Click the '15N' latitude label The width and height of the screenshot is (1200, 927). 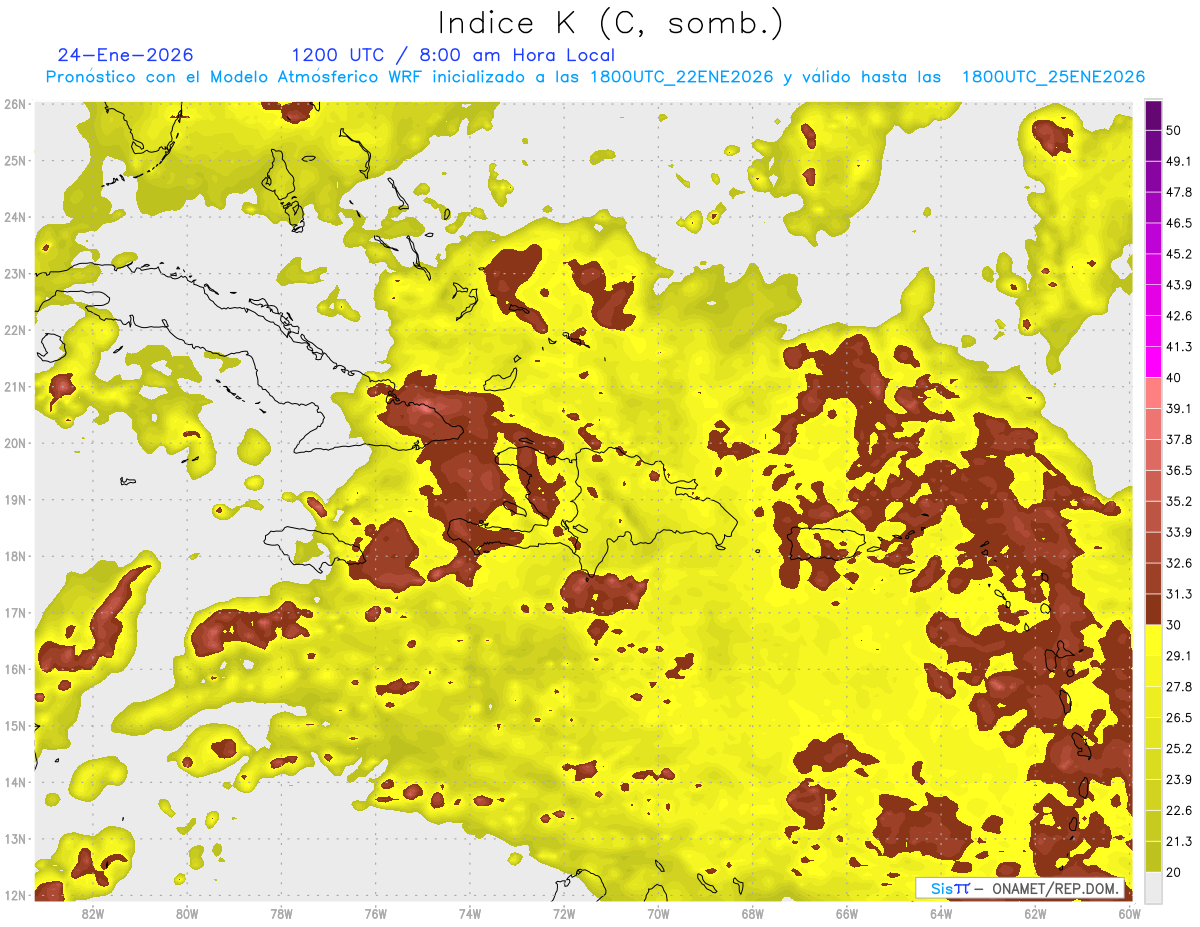pos(15,726)
